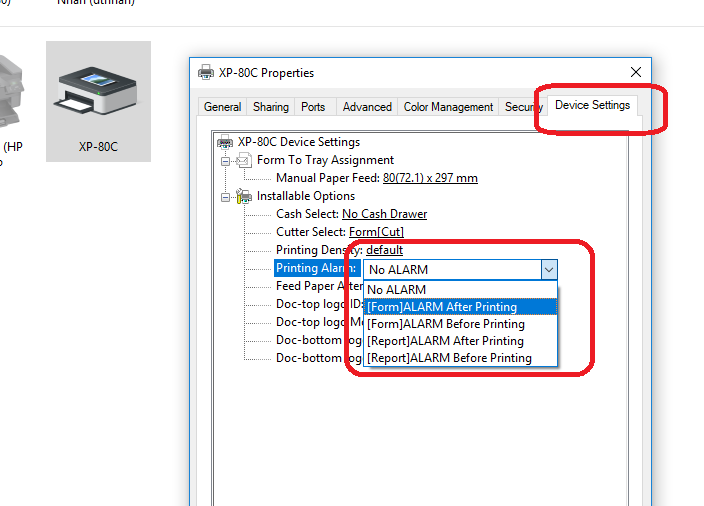Close the XP-80C Properties dialog
704x506 pixels.
tap(635, 72)
